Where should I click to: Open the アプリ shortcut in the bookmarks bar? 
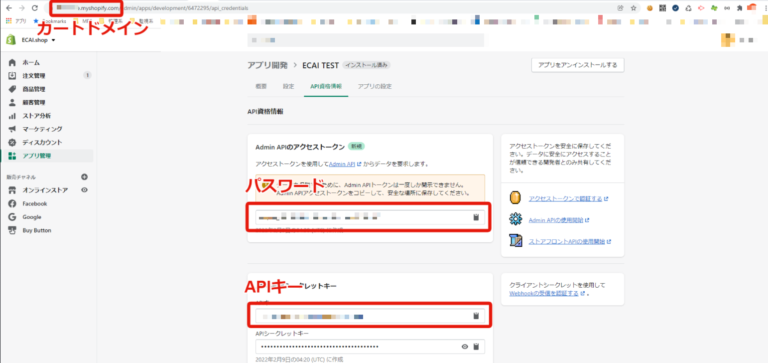point(16,22)
